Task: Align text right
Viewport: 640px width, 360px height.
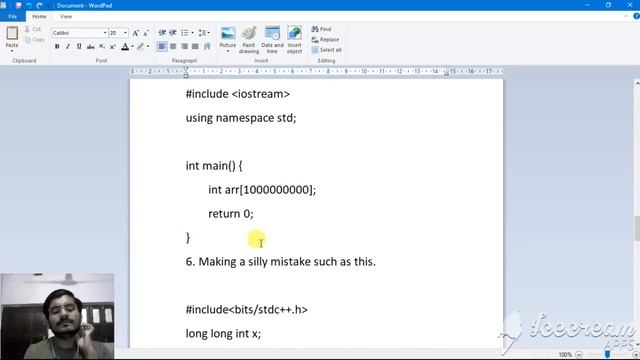Action: point(184,47)
